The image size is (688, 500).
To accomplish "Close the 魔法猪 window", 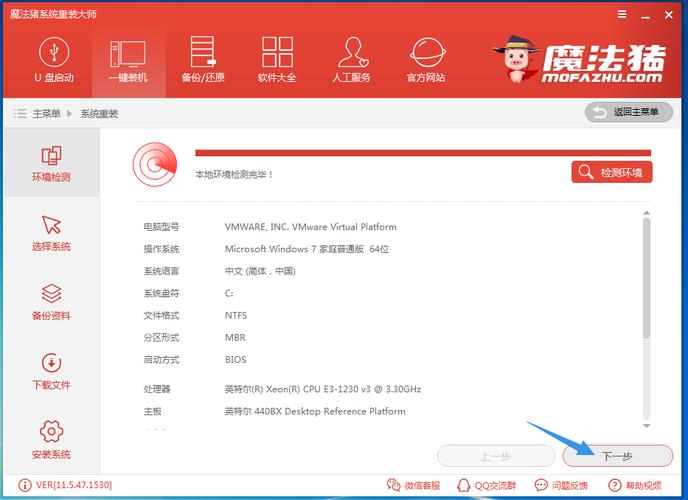I will [669, 15].
